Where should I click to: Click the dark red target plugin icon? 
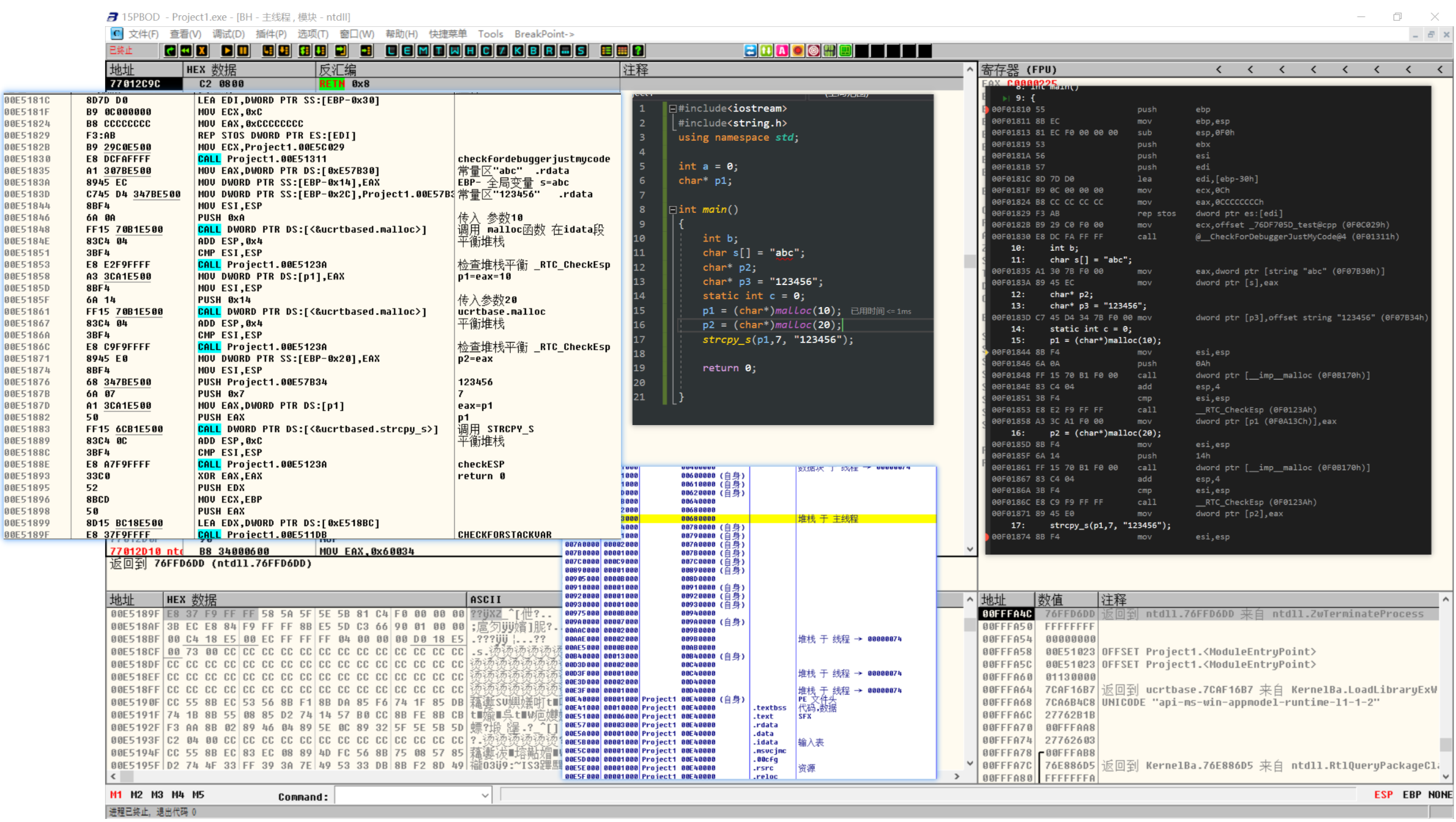(x=814, y=51)
